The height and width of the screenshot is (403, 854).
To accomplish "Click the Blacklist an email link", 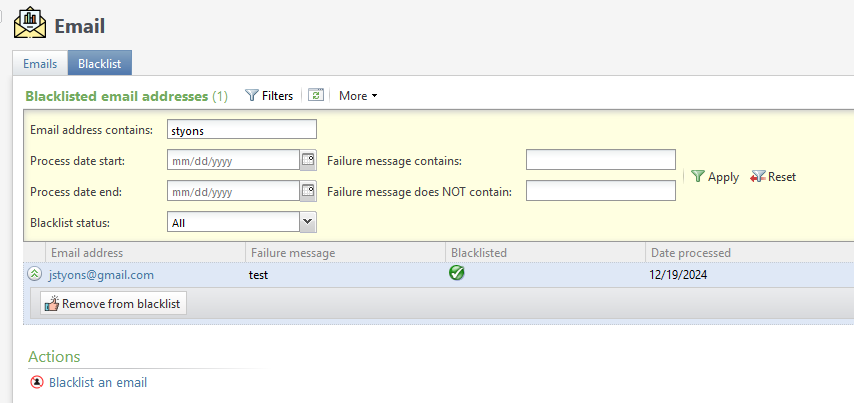I will tap(98, 382).
